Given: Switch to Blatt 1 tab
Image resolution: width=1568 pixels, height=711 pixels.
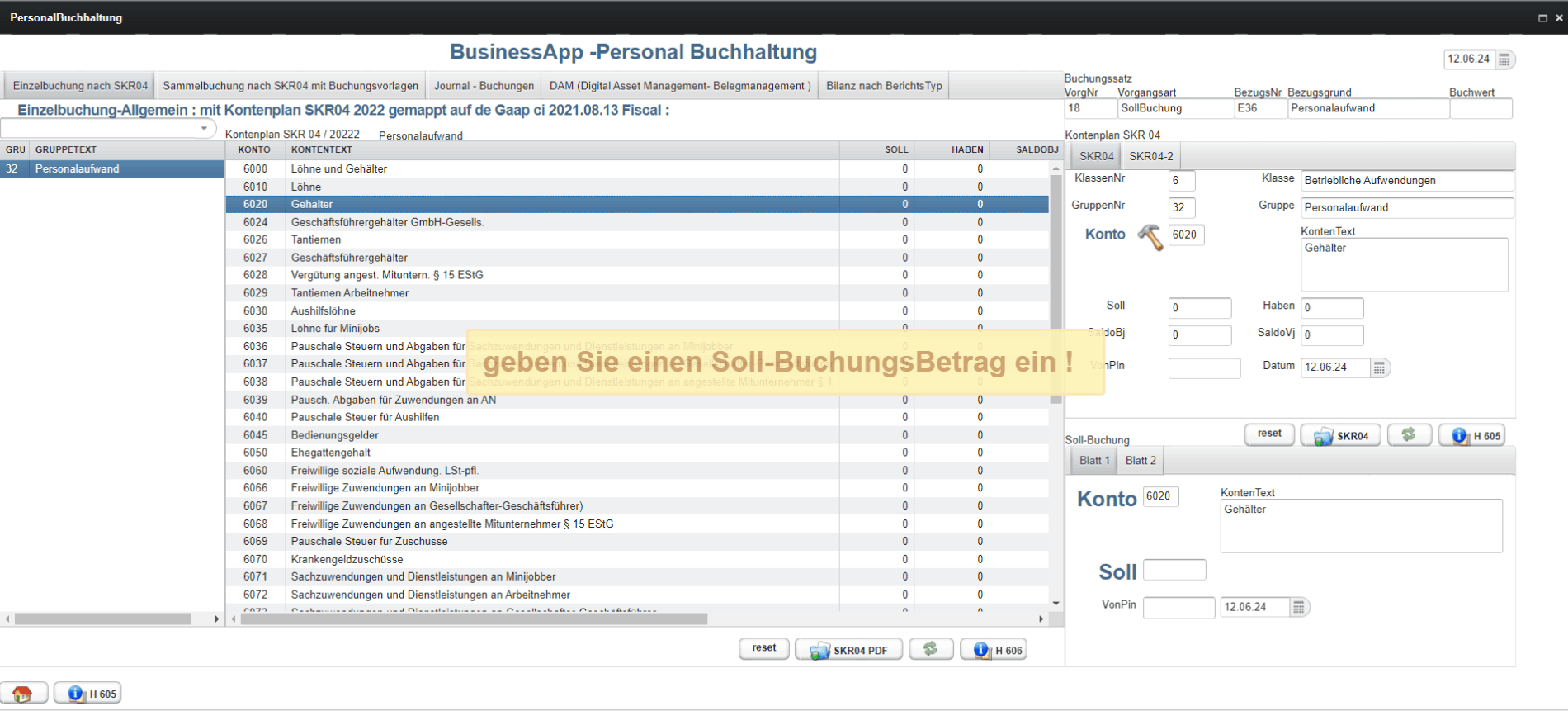Looking at the screenshot, I should pos(1094,461).
